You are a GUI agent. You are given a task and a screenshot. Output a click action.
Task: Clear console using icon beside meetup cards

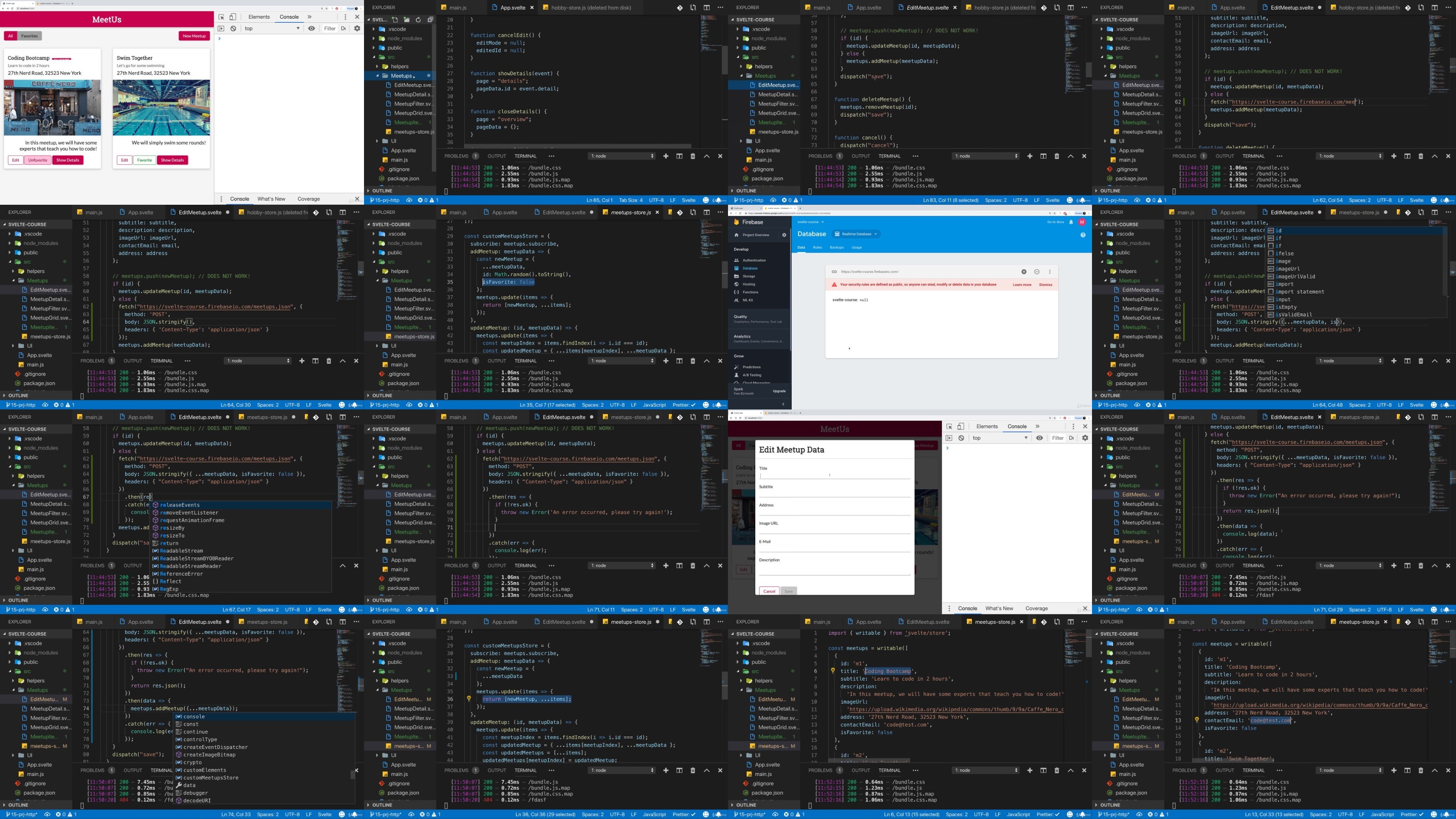click(233, 28)
